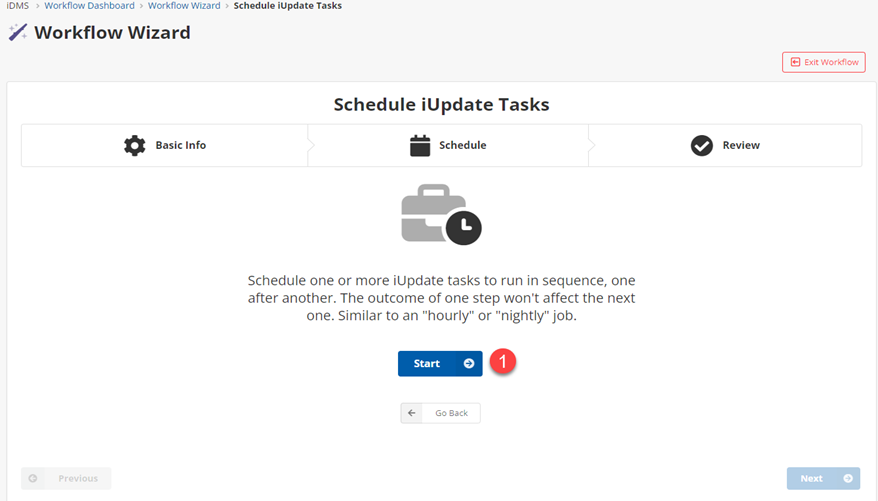878x501 pixels.
Task: Open the IDMS breadcrumb link
Action: tap(17, 6)
